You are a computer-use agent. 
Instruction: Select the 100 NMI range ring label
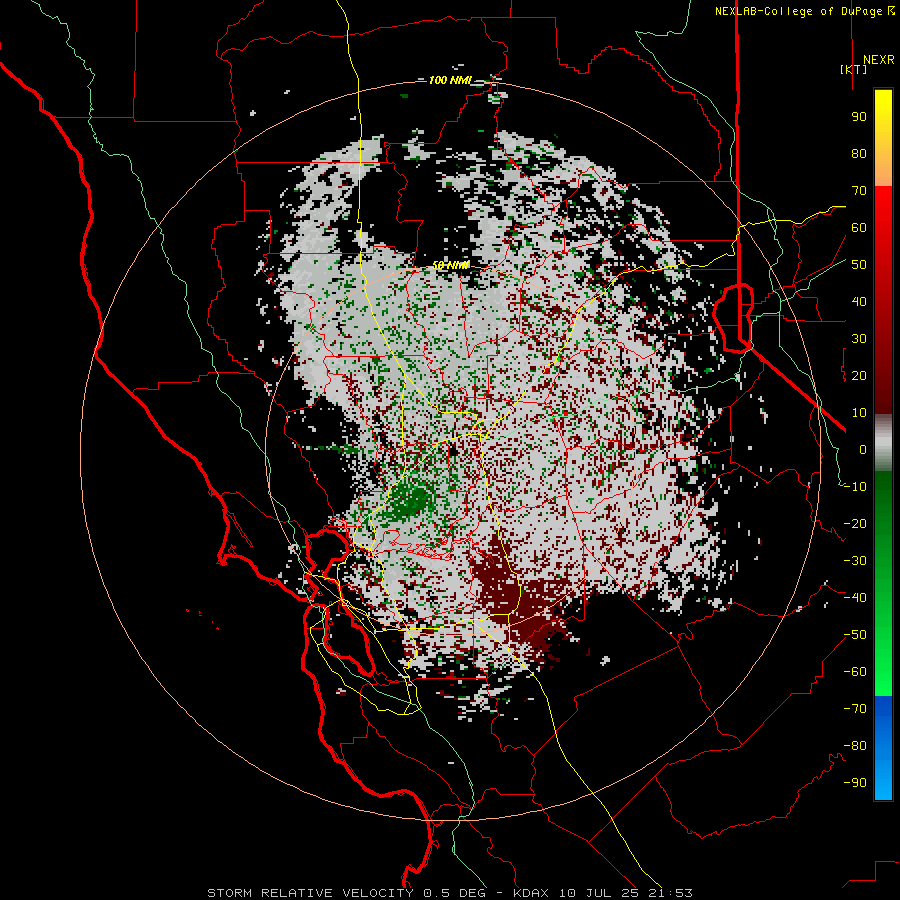coord(449,80)
